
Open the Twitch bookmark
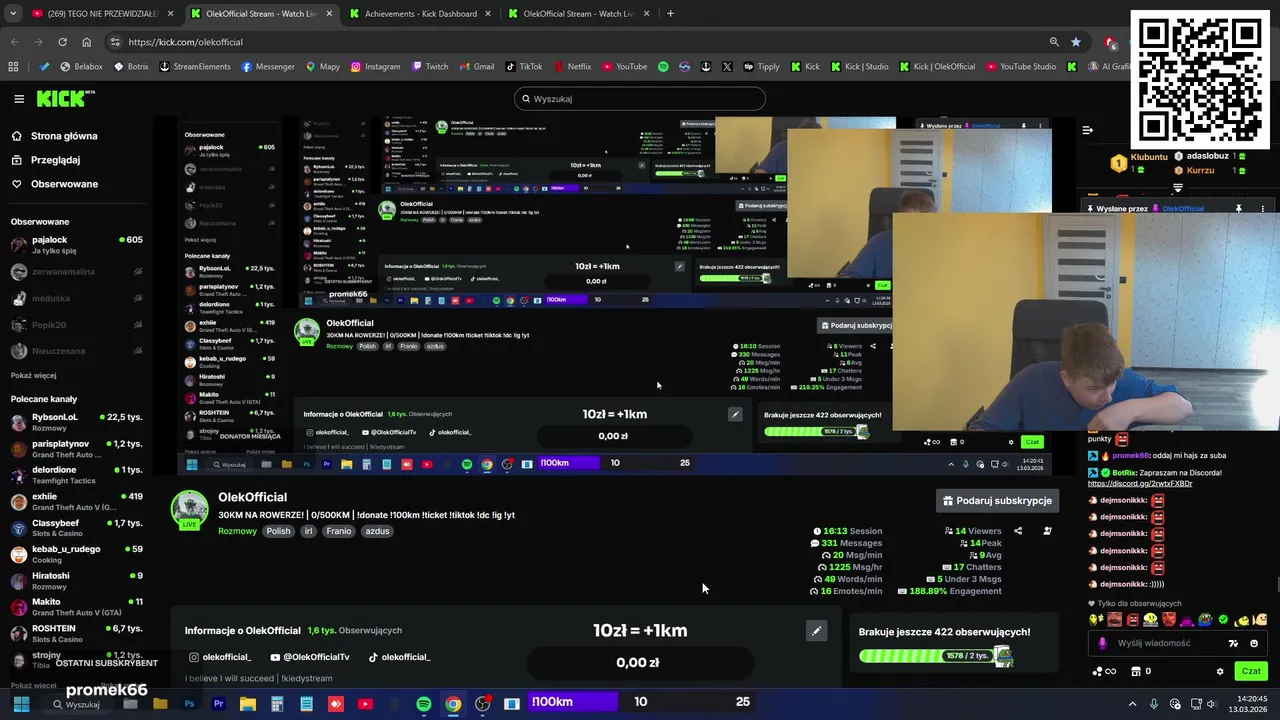(x=429, y=67)
